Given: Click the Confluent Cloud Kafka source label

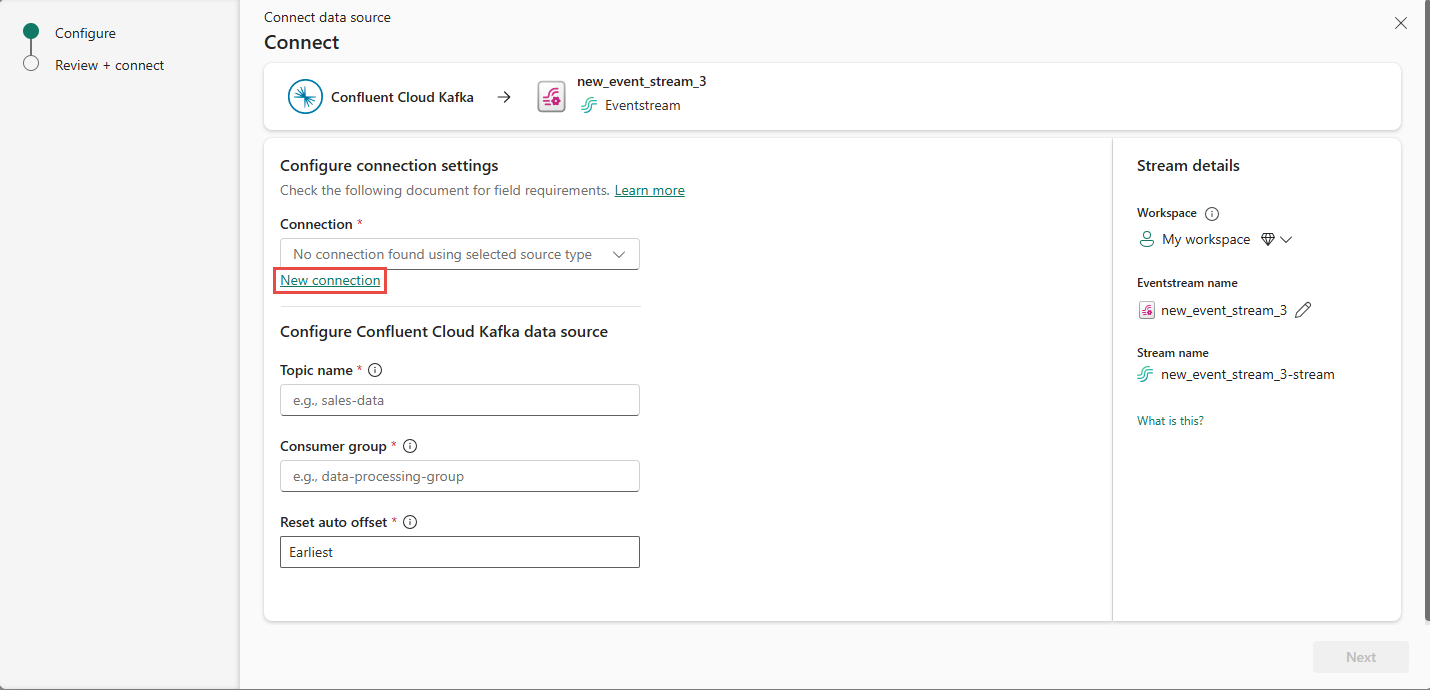Looking at the screenshot, I should click(402, 97).
